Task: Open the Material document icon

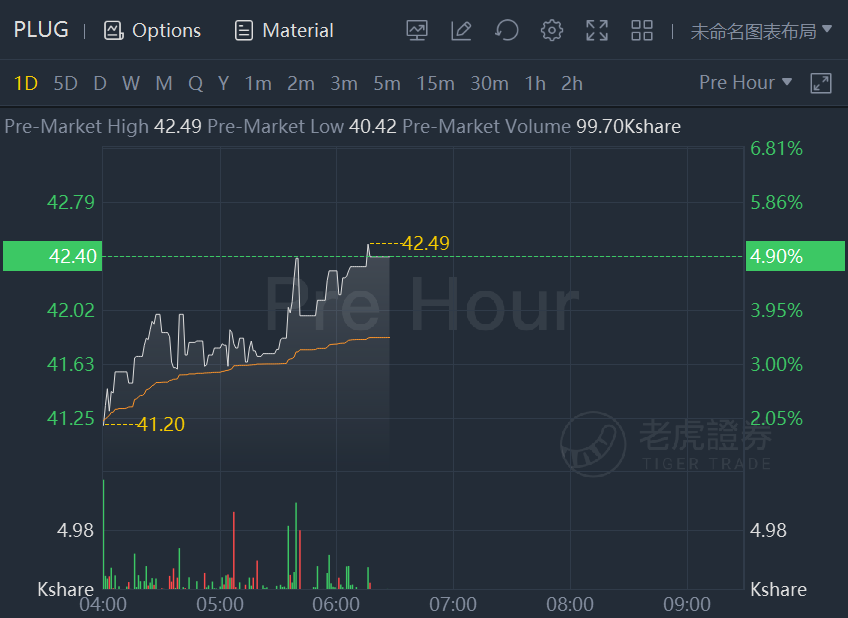Action: [x=243, y=30]
